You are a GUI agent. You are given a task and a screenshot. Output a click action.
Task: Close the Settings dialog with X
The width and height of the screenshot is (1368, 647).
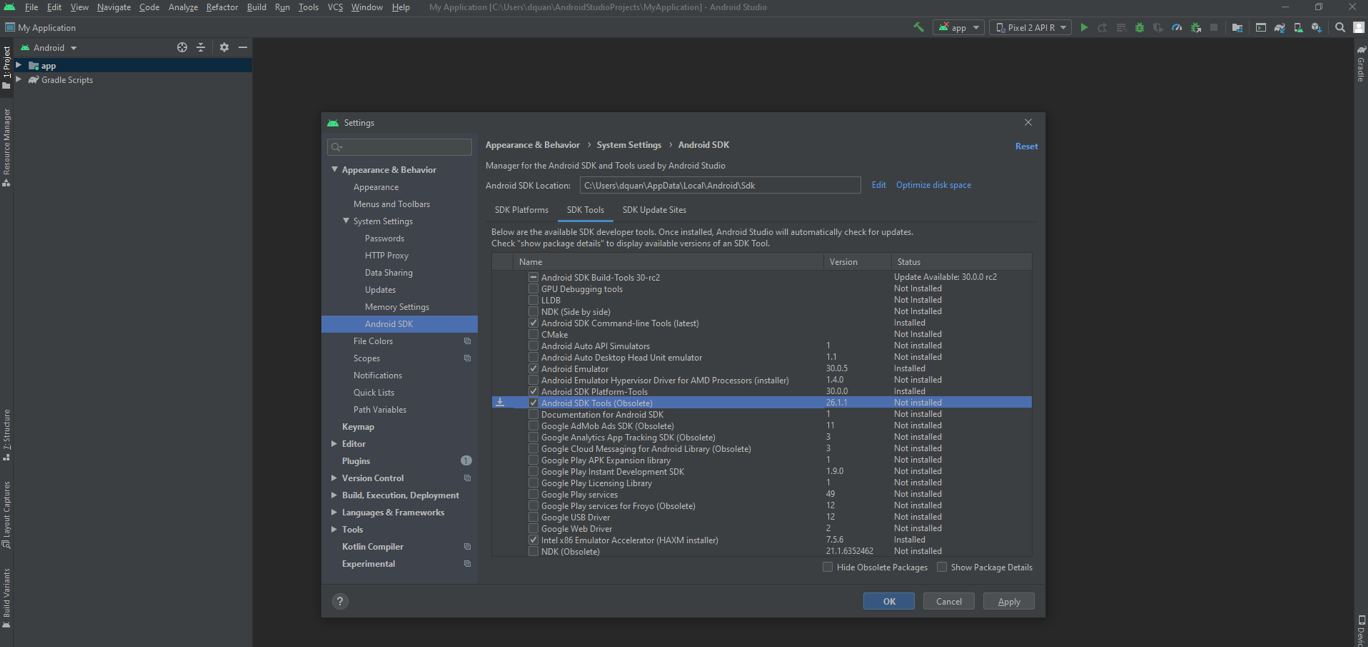[x=1028, y=122]
